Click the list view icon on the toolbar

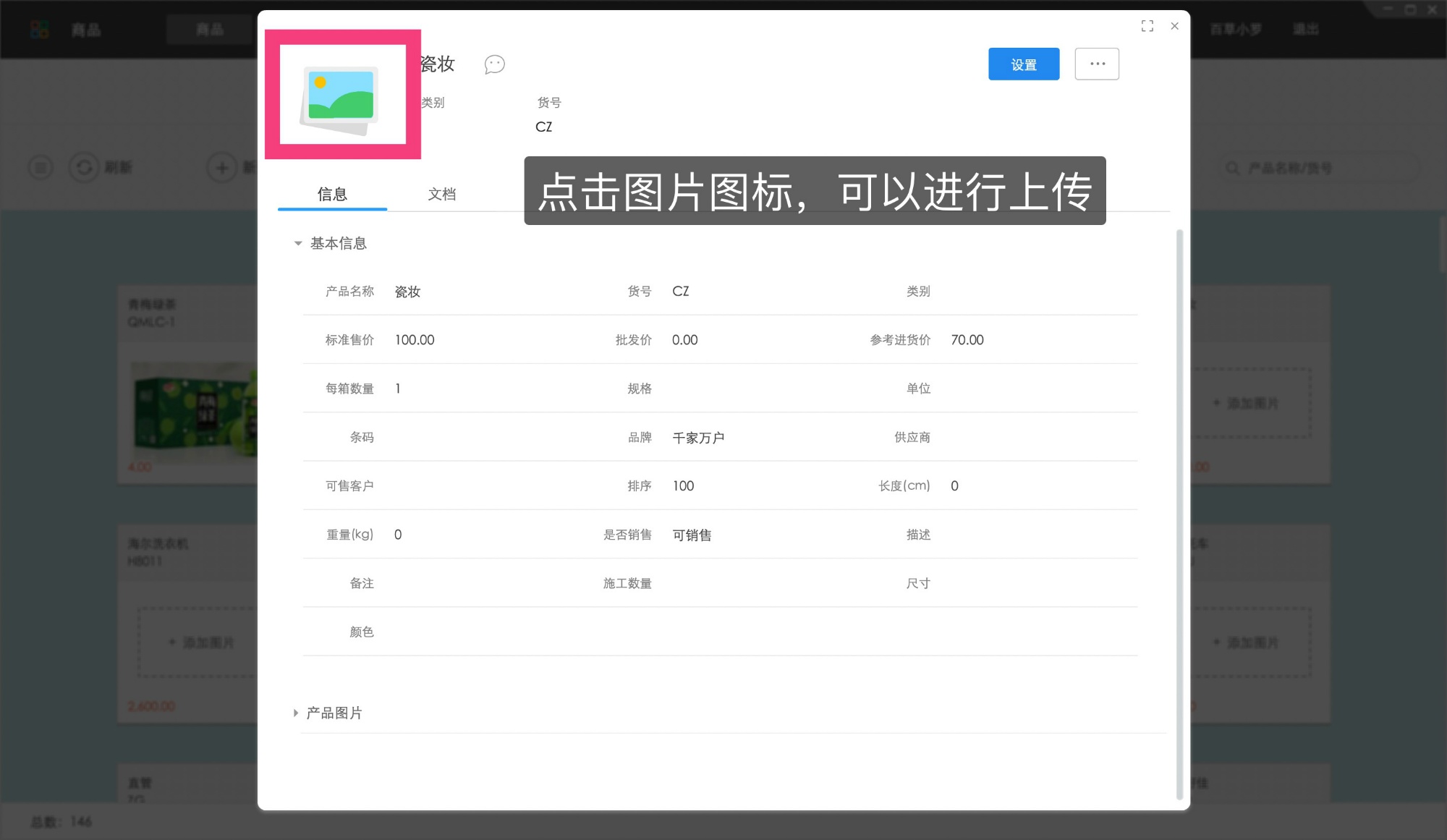pyautogui.click(x=40, y=167)
